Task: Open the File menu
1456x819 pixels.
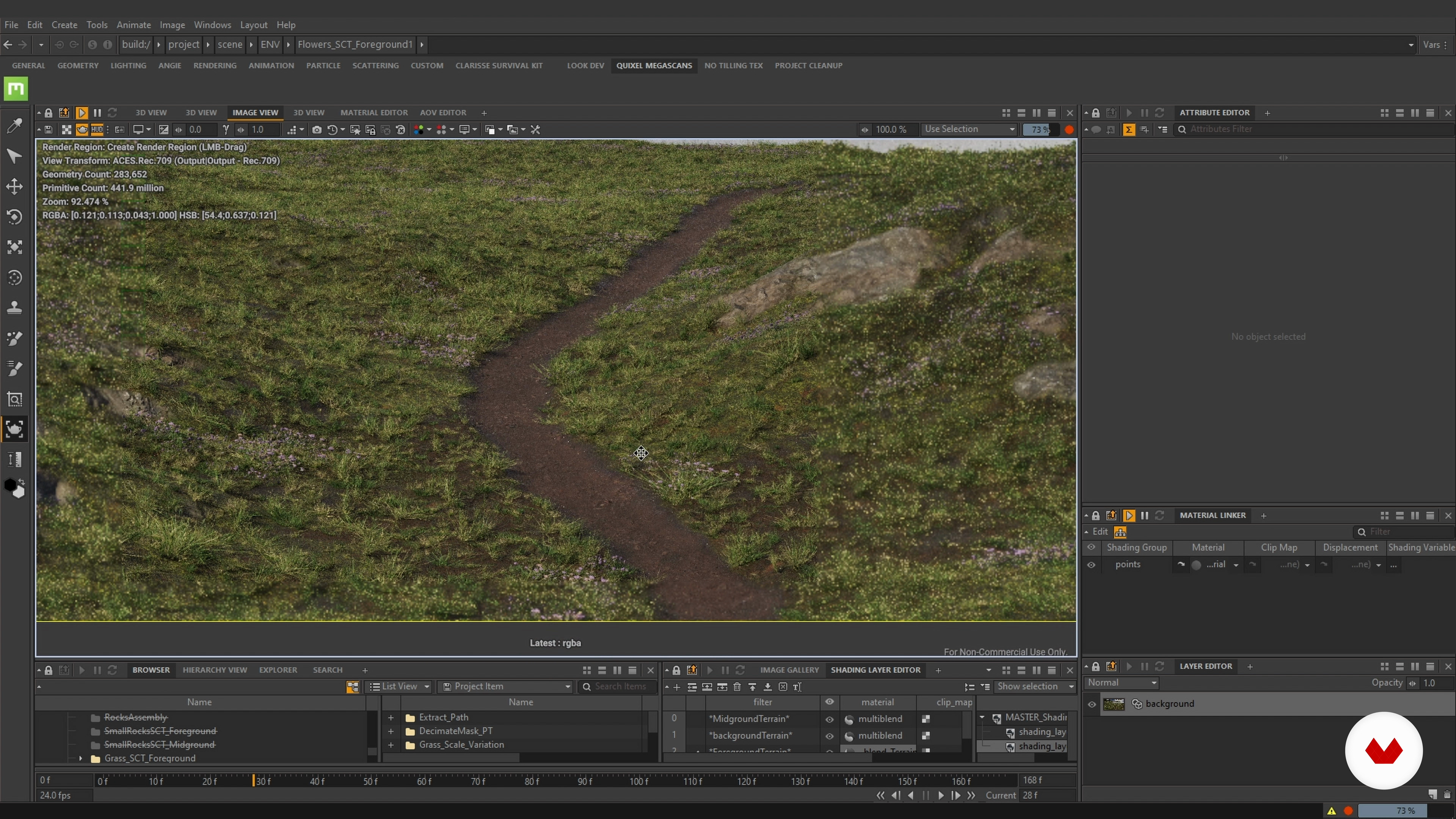Action: pos(11,25)
